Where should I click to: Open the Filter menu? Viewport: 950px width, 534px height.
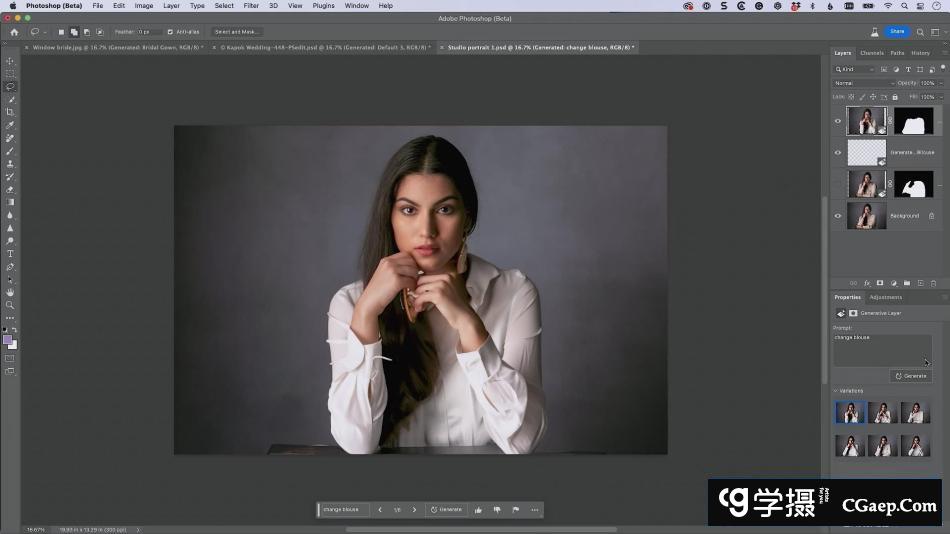coord(251,6)
